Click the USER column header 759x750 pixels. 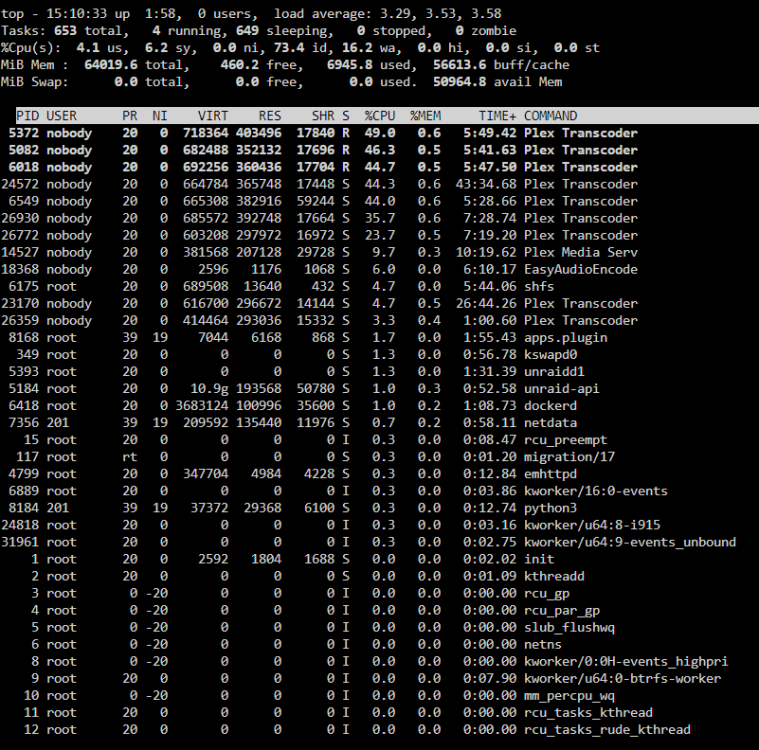(x=61, y=116)
